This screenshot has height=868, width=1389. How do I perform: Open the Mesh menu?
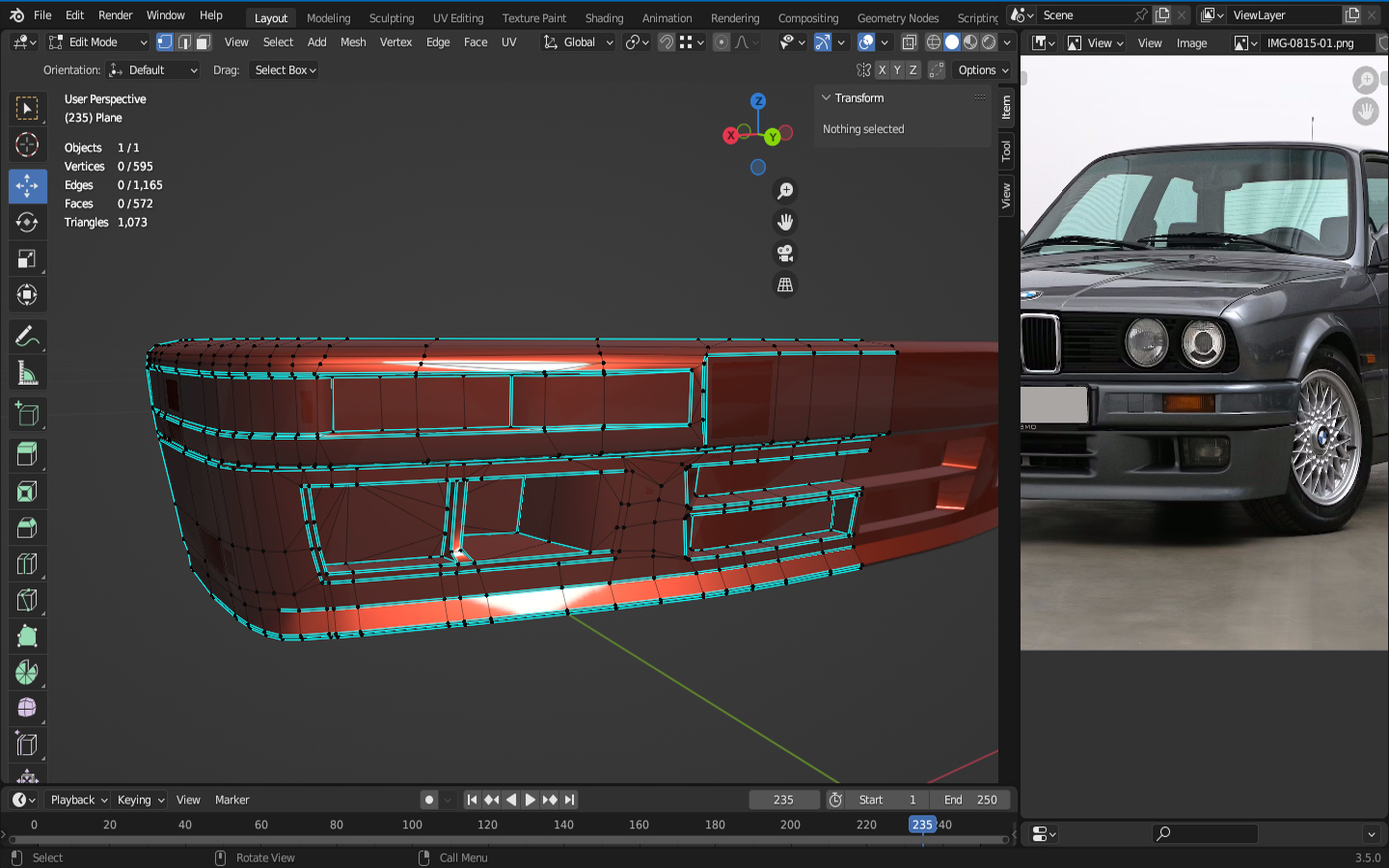(353, 42)
